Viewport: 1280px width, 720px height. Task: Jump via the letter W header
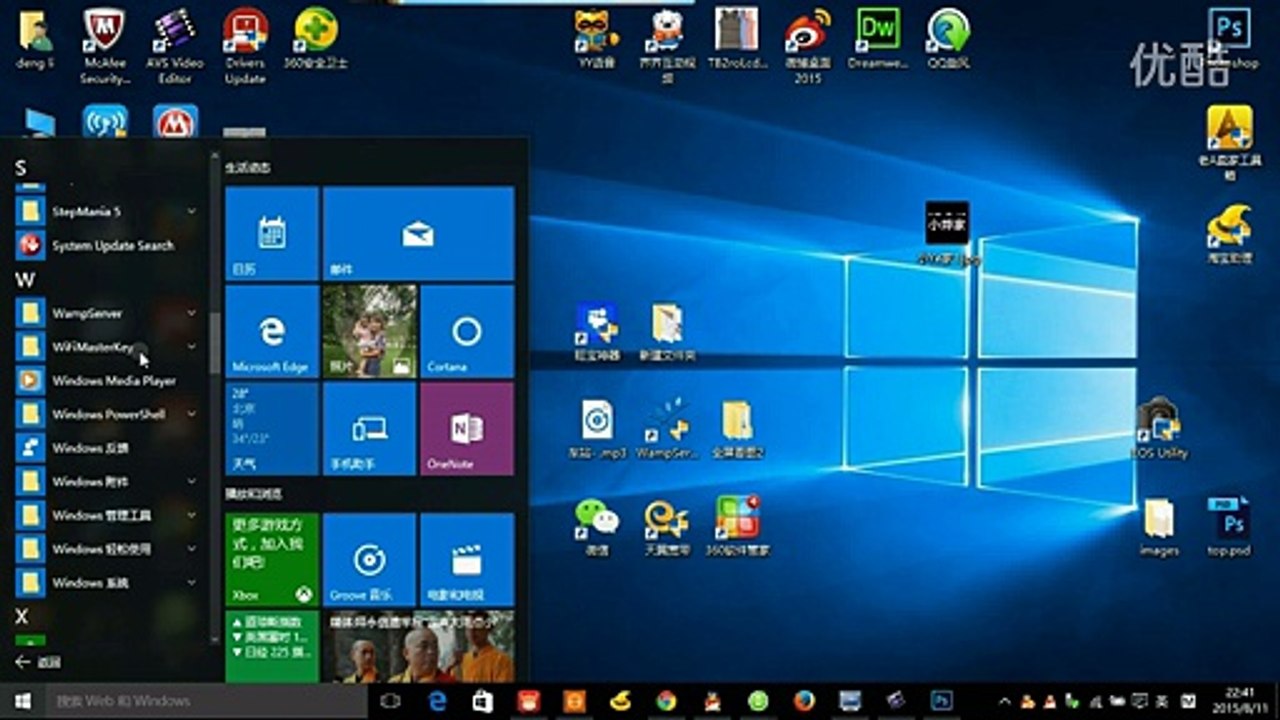[x=24, y=280]
